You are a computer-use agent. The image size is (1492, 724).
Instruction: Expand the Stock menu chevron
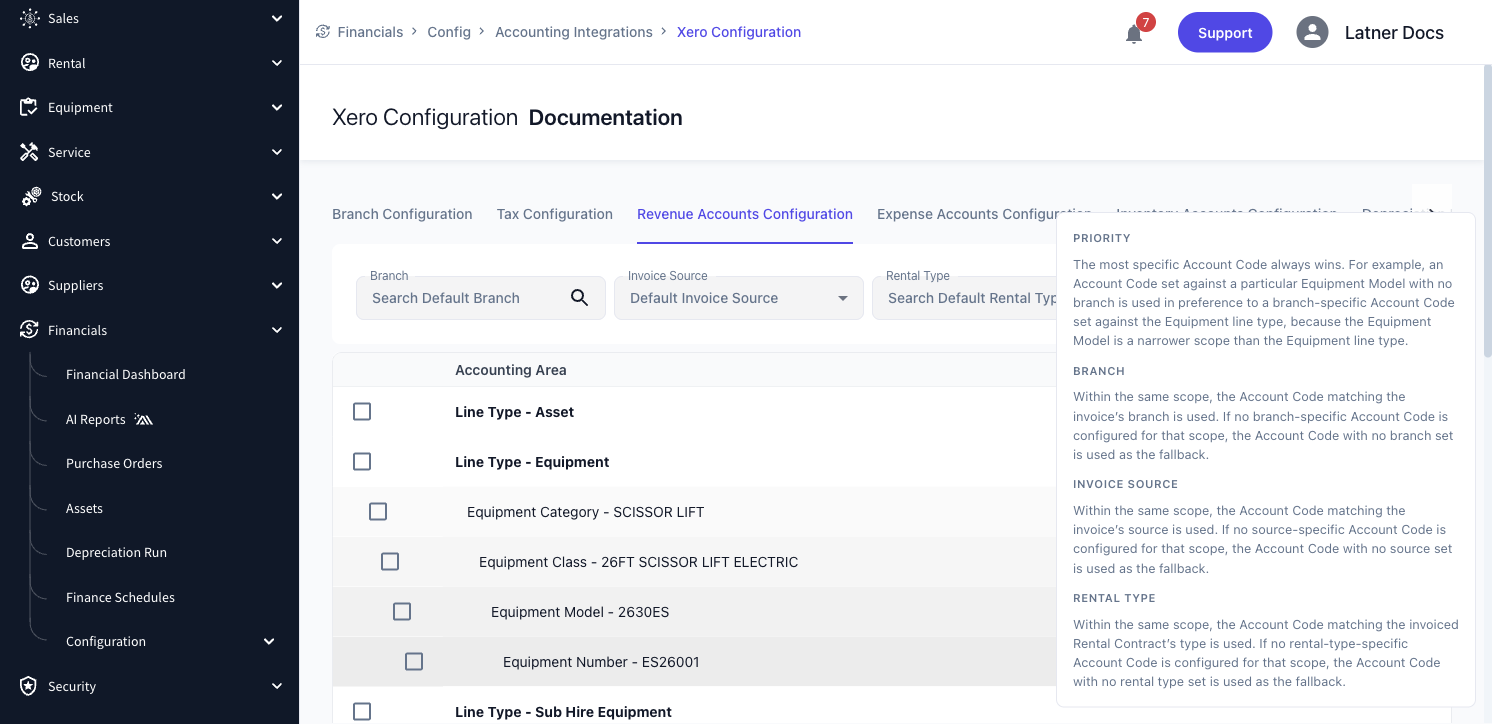(277, 196)
